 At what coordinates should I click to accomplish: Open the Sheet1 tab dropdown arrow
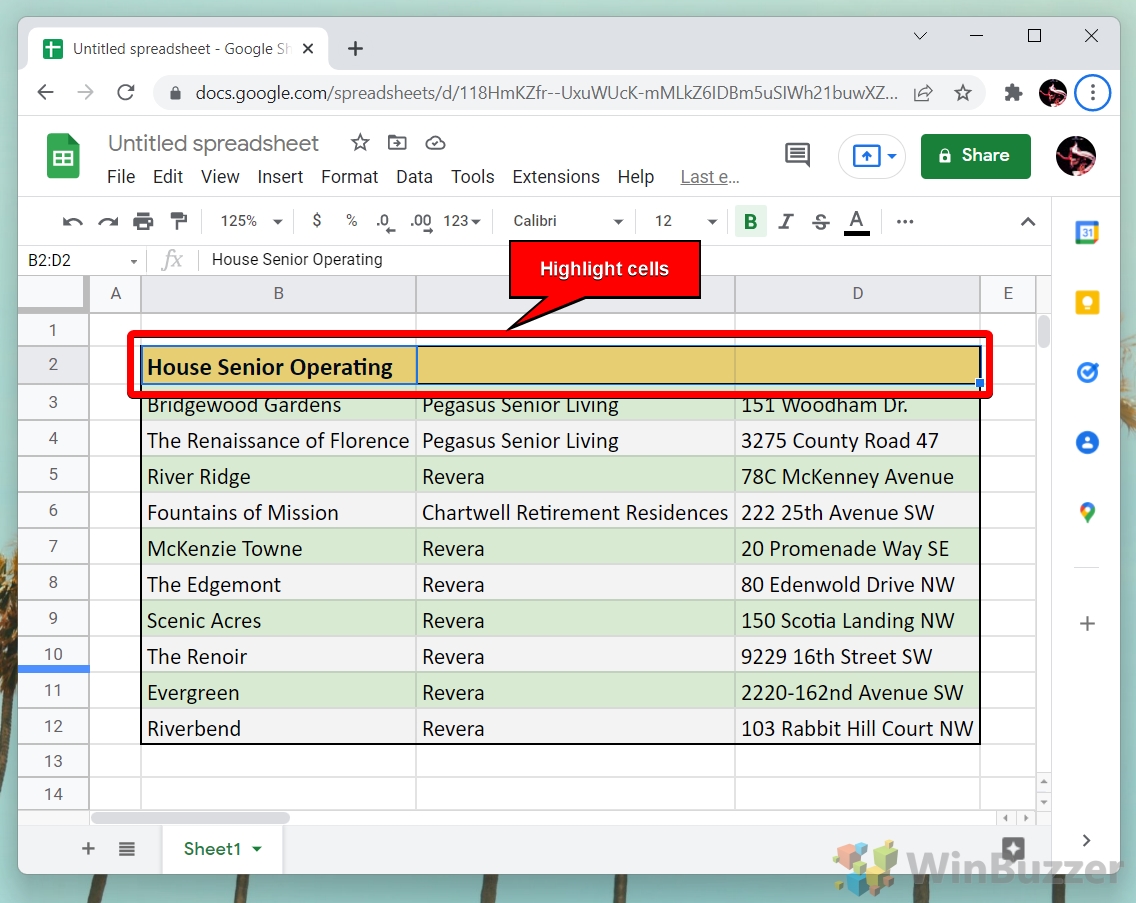click(257, 849)
